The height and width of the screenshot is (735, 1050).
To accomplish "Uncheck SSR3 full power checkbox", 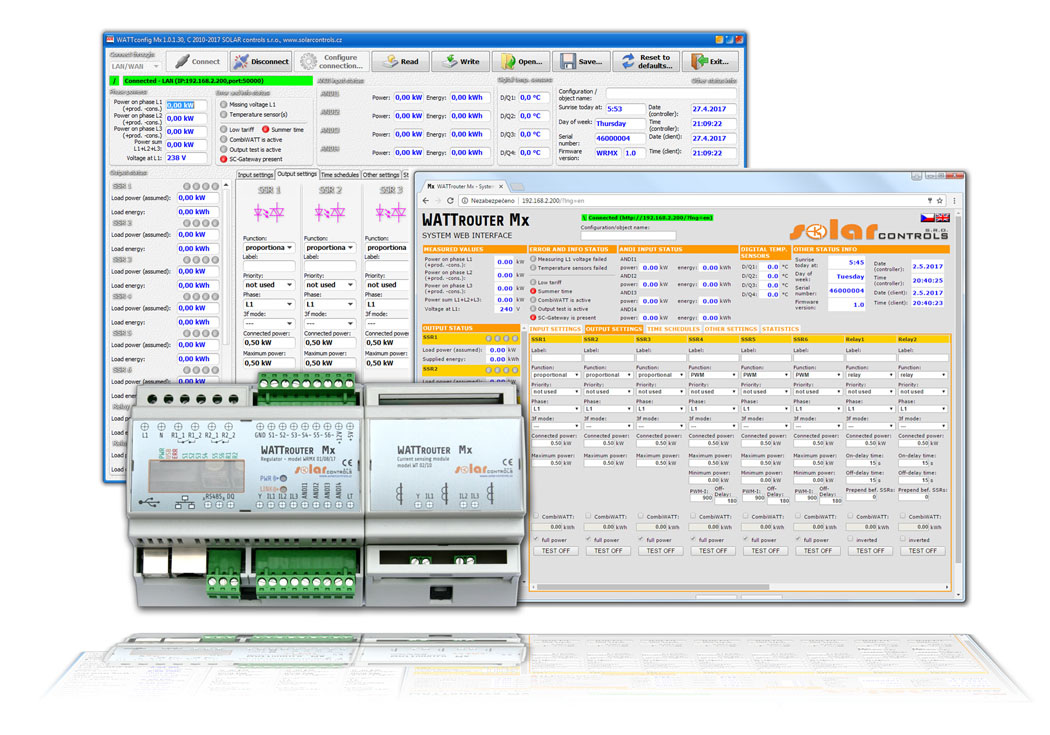I will 641,539.
